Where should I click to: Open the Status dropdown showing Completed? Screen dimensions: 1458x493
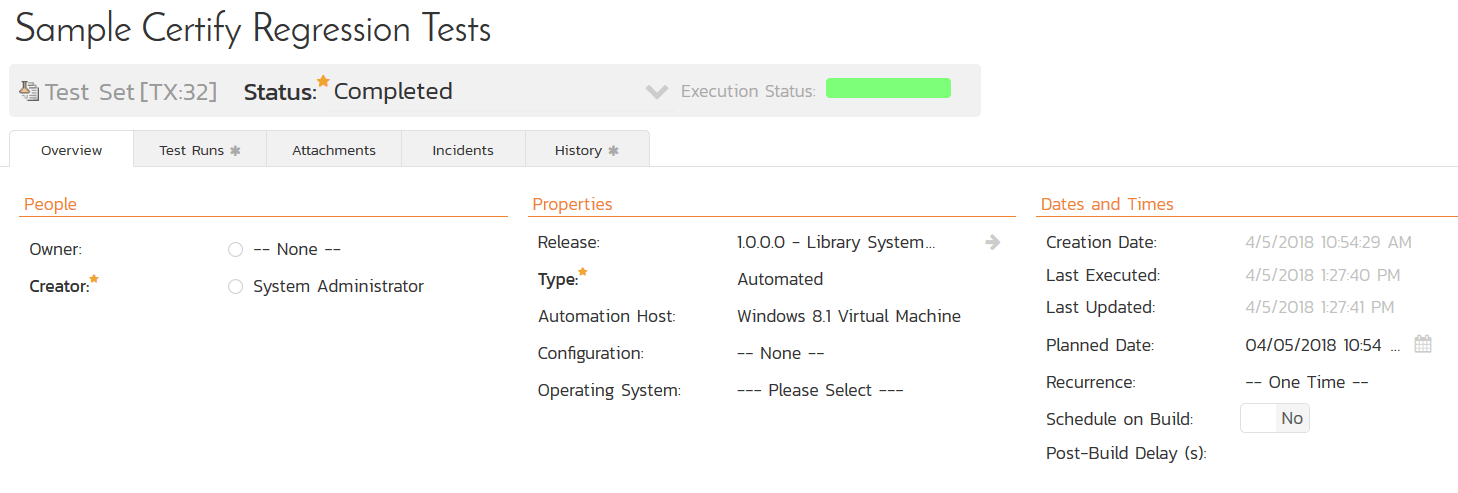click(393, 91)
